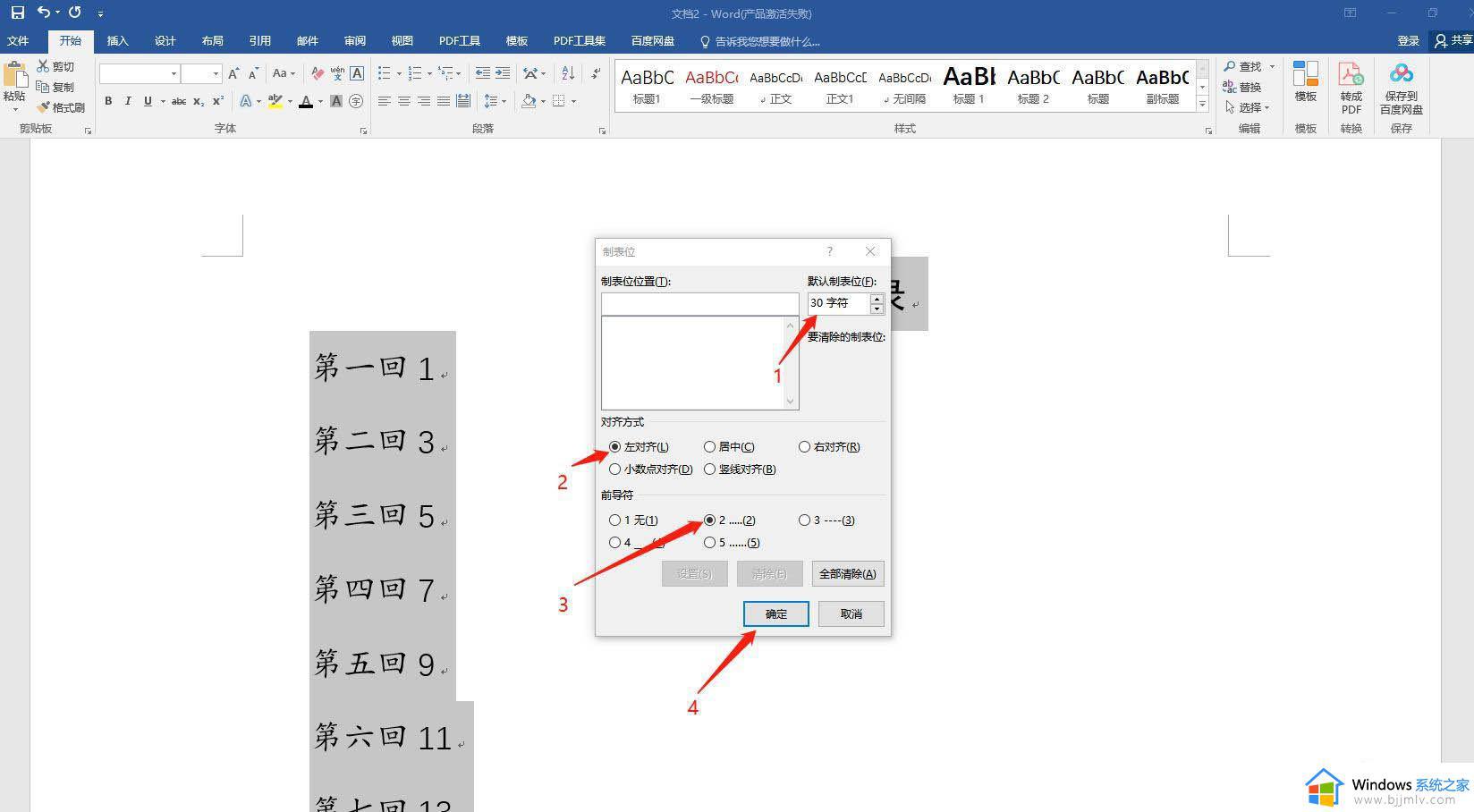Open the line spacing dropdown
Image resolution: width=1474 pixels, height=812 pixels.
(x=504, y=101)
